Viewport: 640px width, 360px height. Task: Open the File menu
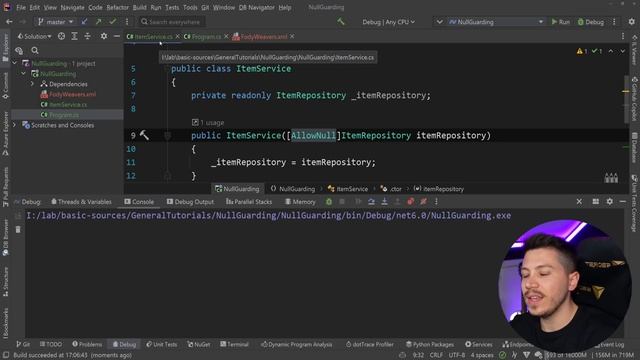21,7
